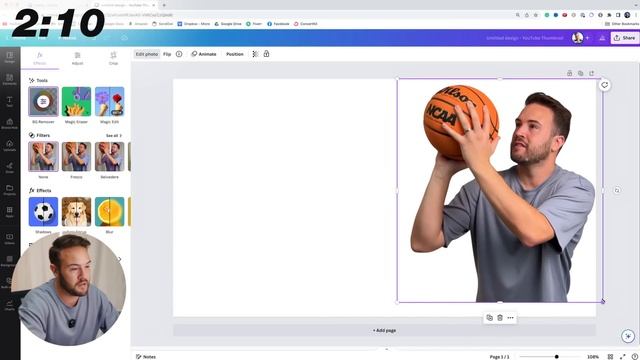The width and height of the screenshot is (640, 360).
Task: Open the dog thumbnail effect
Action: pos(76,211)
